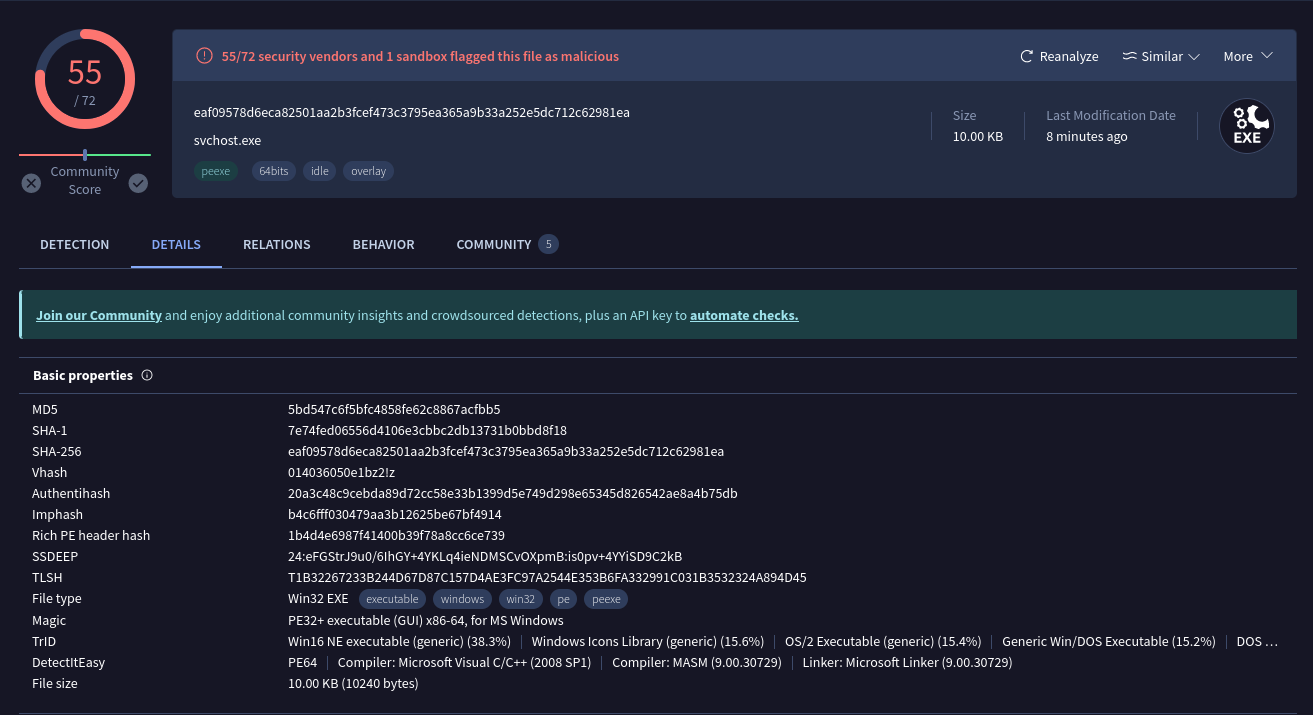The width and height of the screenshot is (1313, 715).
Task: Click the peexe tag under svchost.exe
Action: tap(215, 171)
